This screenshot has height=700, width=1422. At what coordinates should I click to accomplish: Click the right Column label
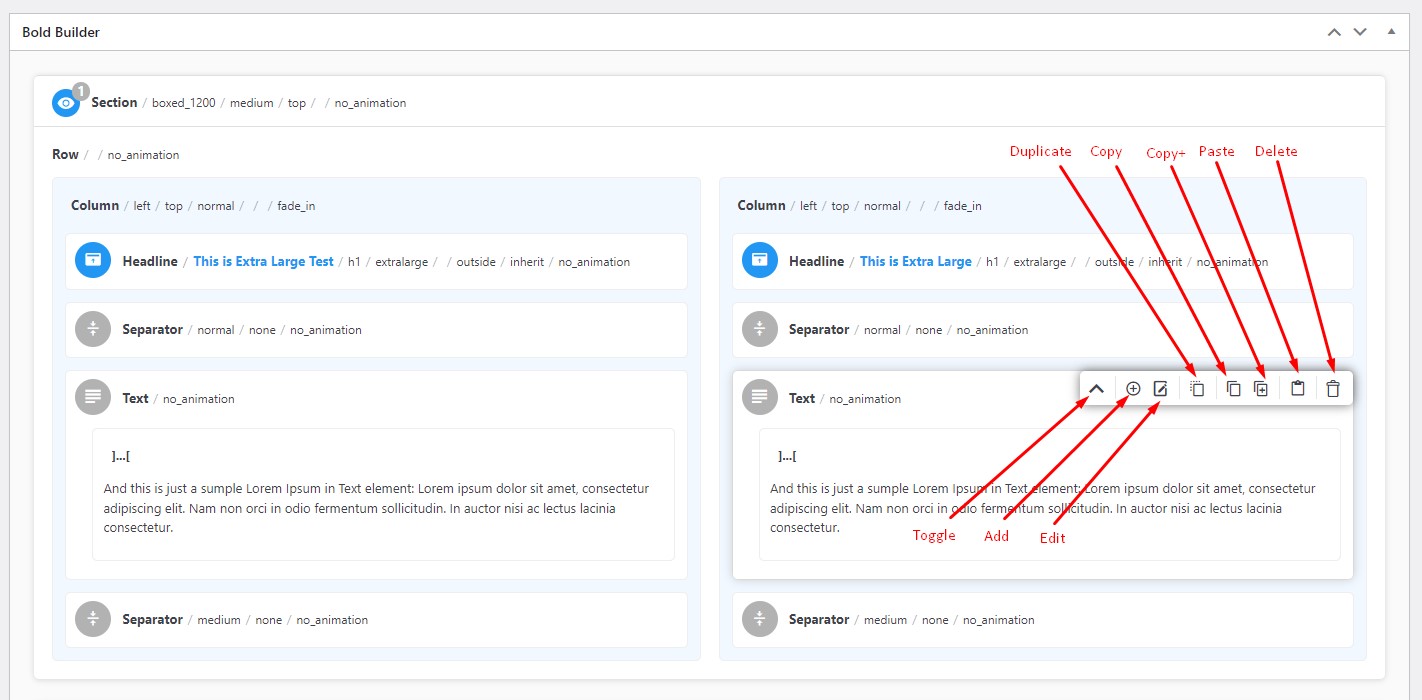pos(761,205)
